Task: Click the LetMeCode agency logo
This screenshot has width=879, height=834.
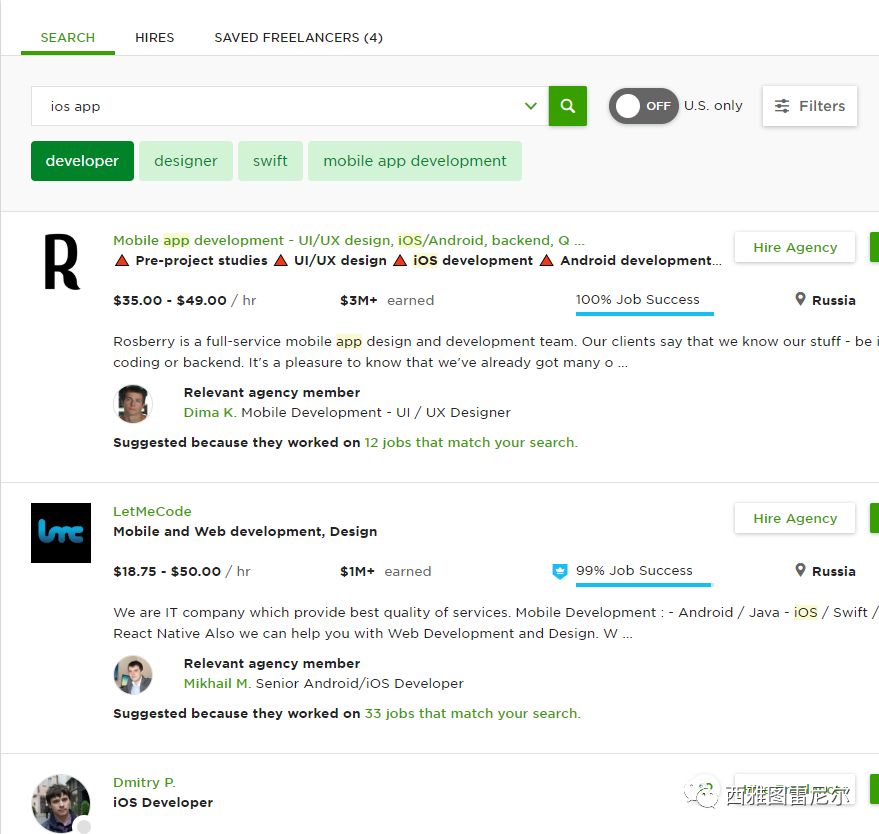Action: point(61,533)
